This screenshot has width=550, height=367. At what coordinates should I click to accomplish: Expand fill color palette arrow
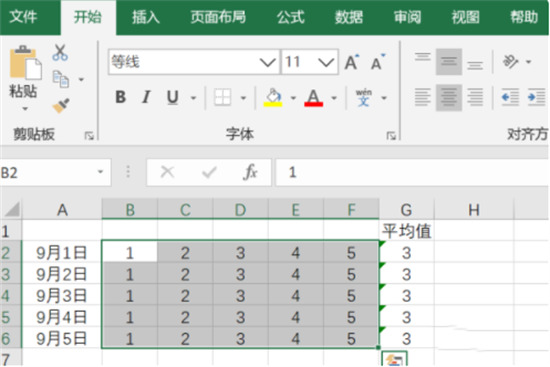pos(293,98)
